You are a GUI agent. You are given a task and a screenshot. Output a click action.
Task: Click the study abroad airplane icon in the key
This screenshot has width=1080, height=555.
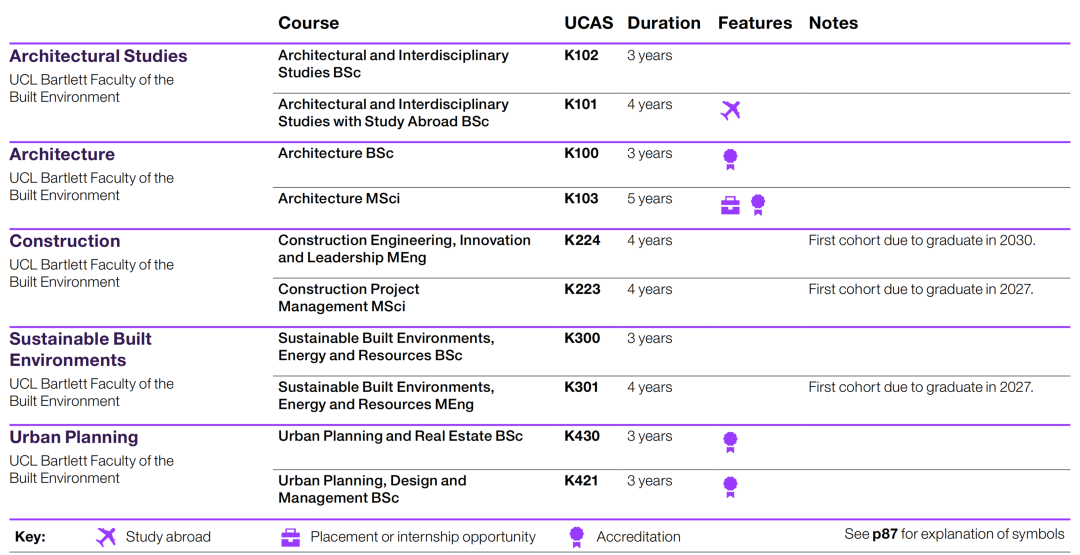(x=106, y=537)
